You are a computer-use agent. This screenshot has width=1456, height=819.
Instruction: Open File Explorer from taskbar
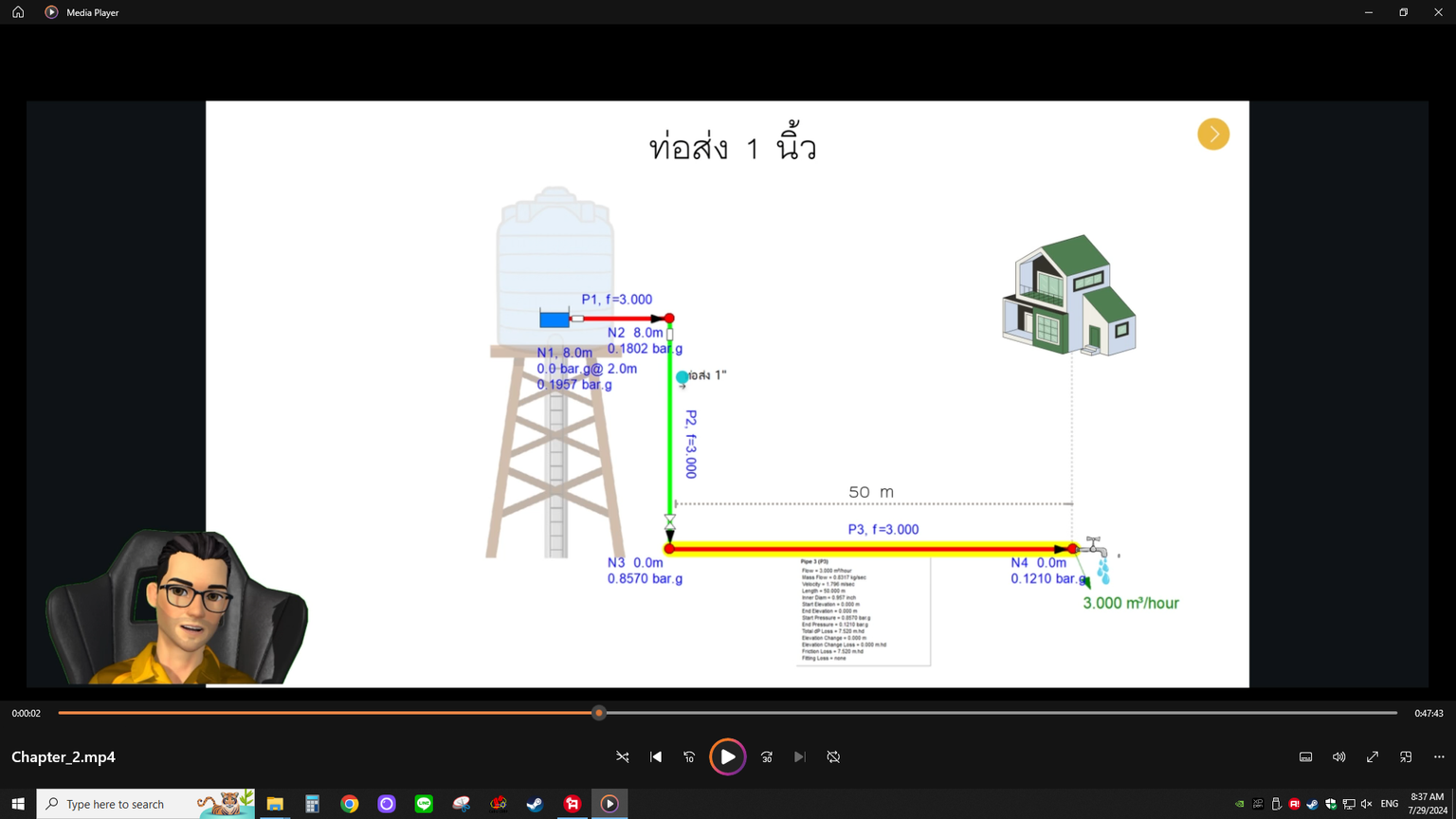[275, 804]
